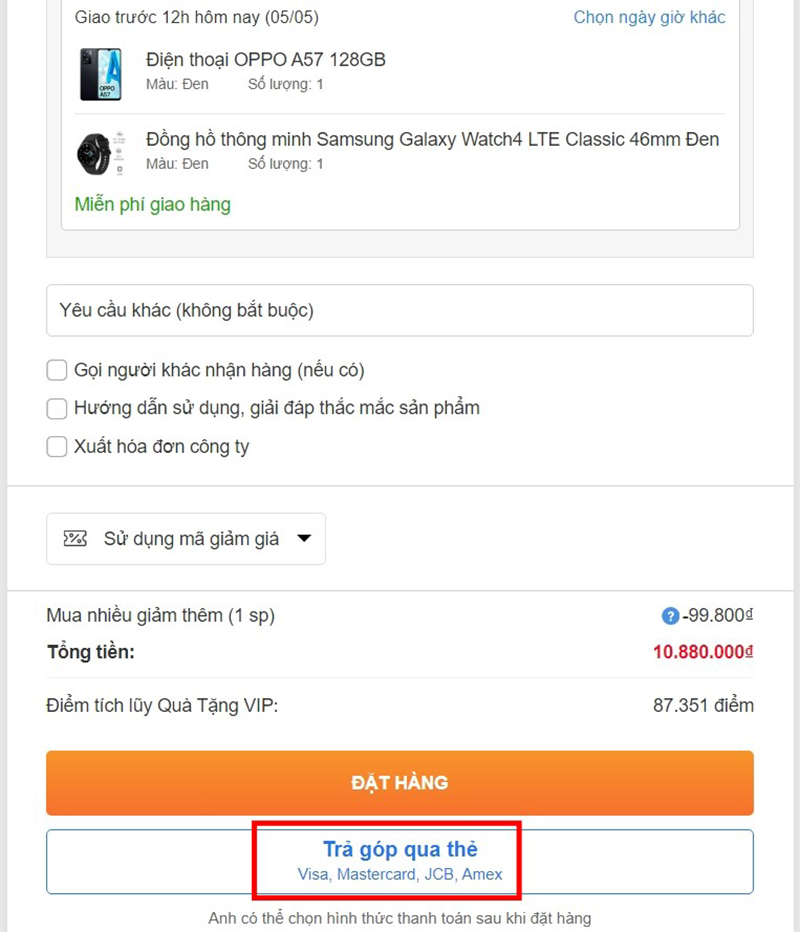Enable 'Hướng dẫn sử dụng, giải đáp thắc mắc sản phẩm'
800x932 pixels.
click(57, 408)
